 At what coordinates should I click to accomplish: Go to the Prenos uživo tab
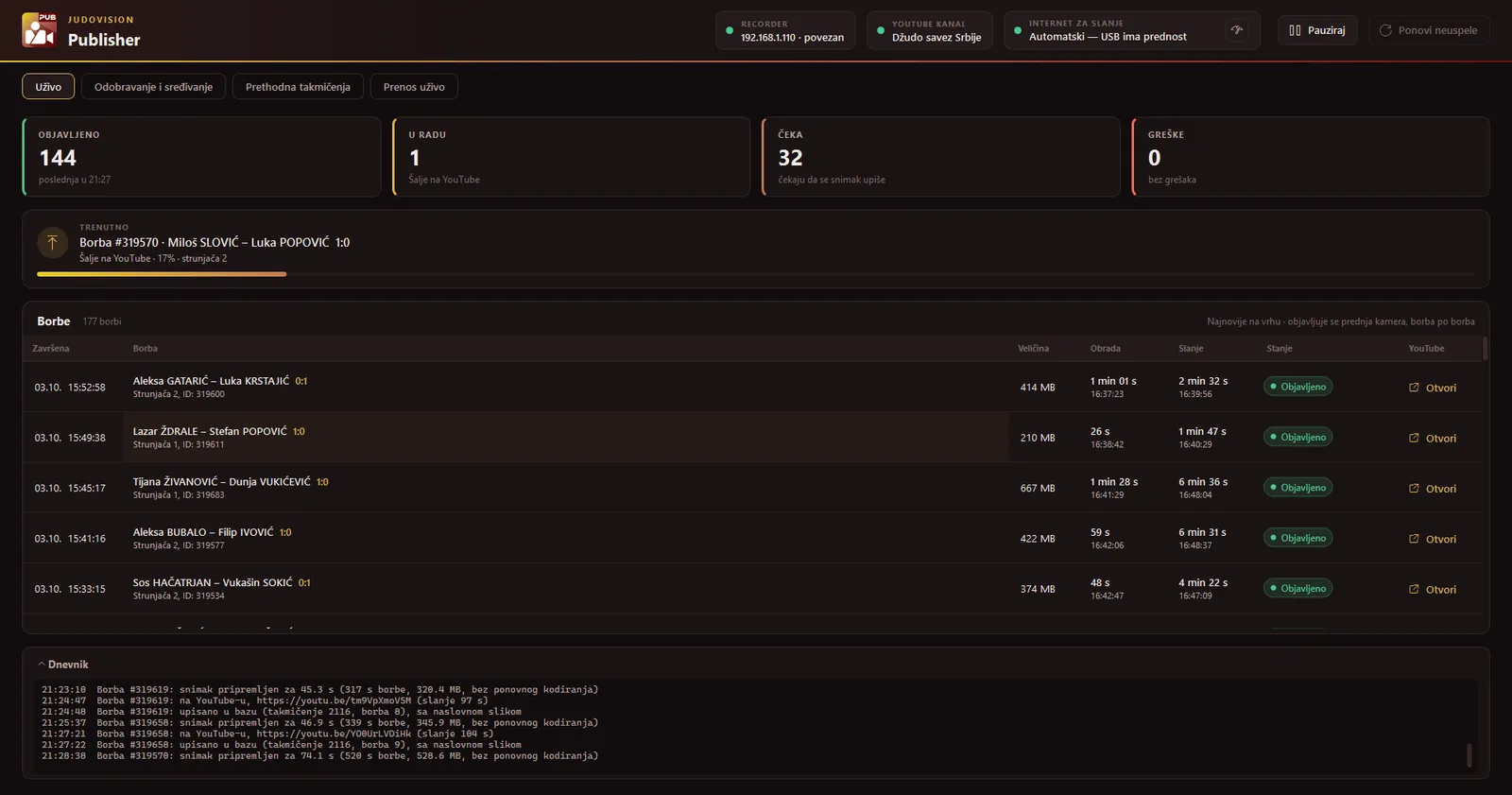(414, 87)
